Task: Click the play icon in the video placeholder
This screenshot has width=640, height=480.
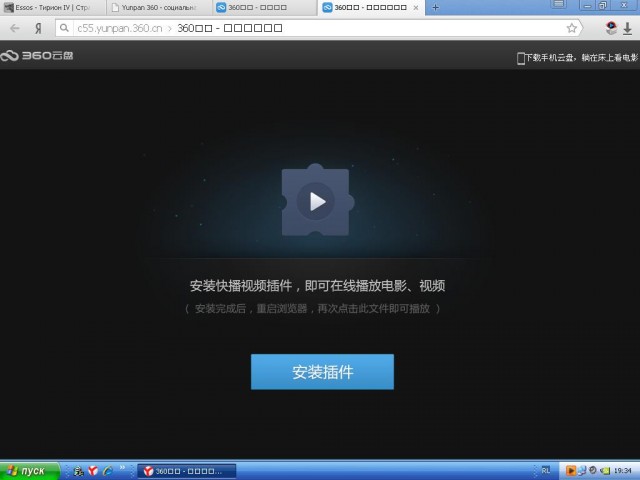Action: tap(317, 202)
